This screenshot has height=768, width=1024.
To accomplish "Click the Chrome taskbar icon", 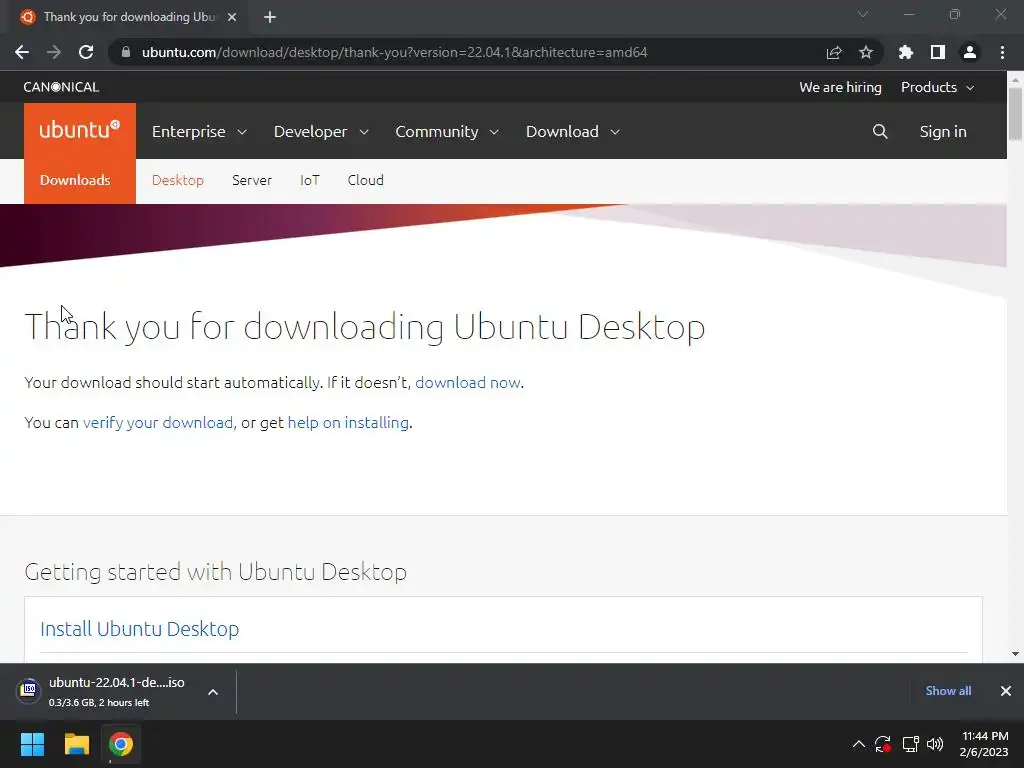I will click(121, 744).
